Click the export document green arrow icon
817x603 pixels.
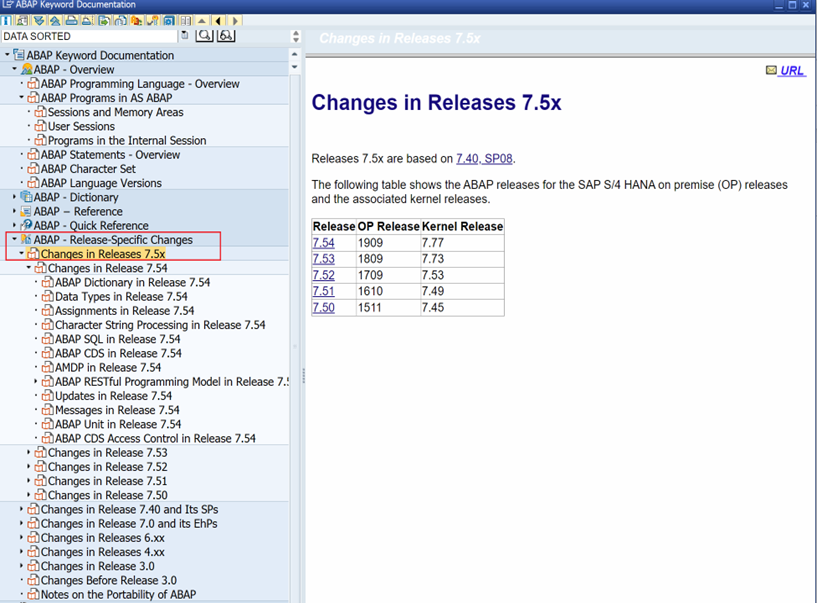click(x=104, y=21)
